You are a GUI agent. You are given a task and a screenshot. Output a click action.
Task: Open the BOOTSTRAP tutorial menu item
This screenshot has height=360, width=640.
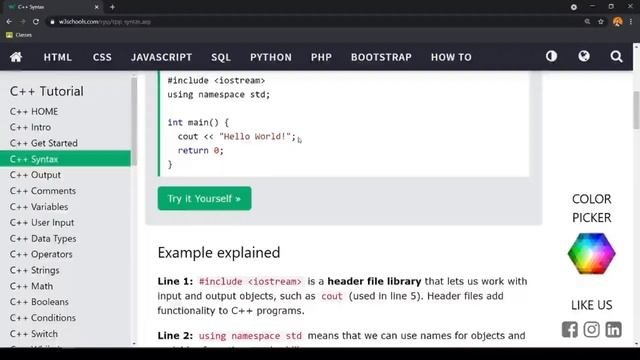381,57
